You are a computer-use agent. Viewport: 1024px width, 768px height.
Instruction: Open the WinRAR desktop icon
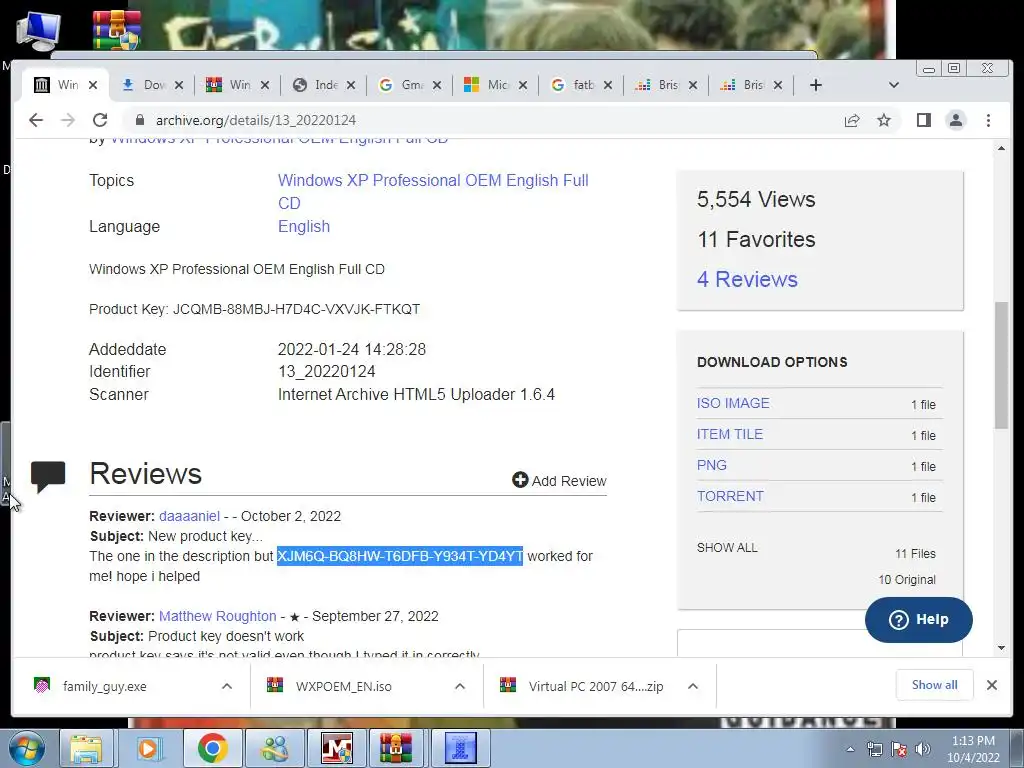[116, 30]
